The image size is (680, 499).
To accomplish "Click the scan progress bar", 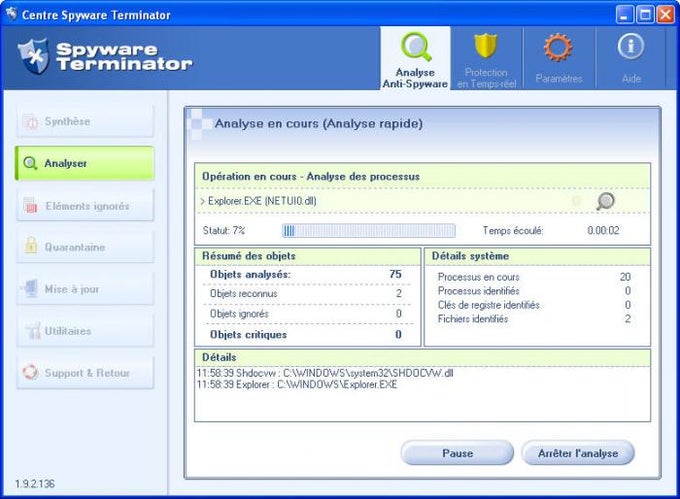I will (x=369, y=231).
